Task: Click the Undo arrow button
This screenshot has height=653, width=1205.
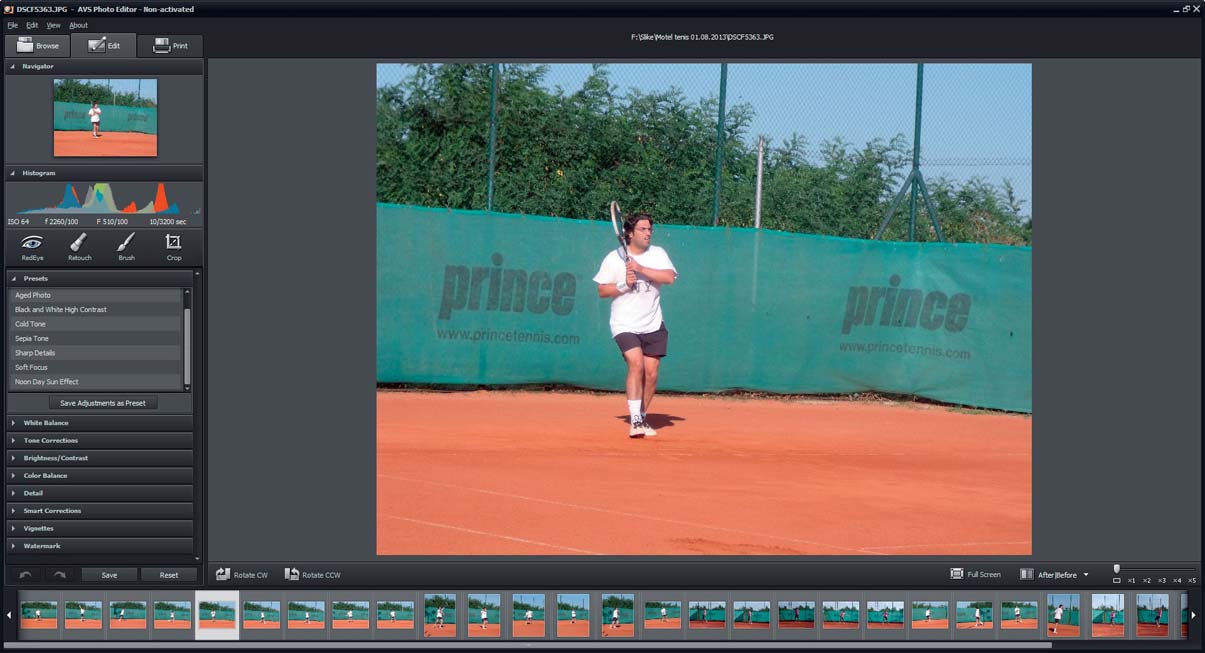Action: click(x=26, y=575)
